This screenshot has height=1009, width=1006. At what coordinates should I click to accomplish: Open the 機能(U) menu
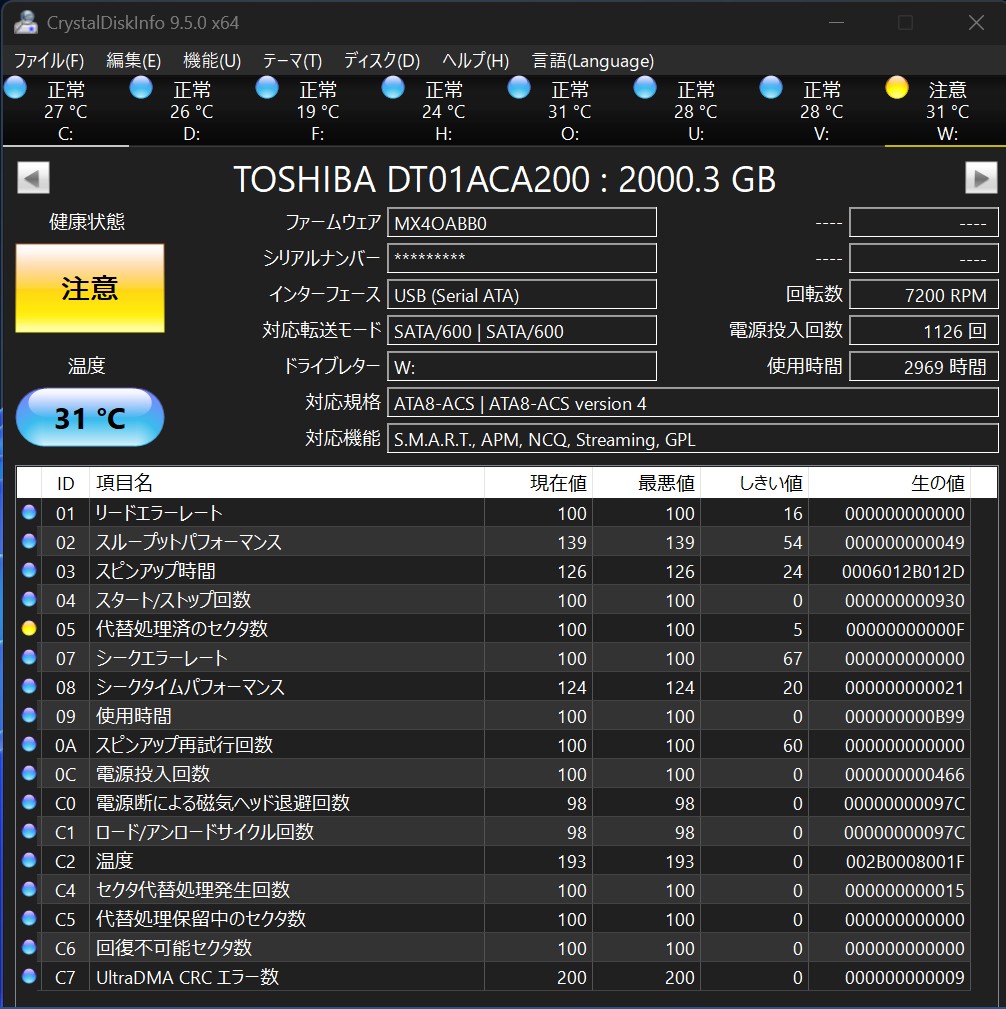coord(212,61)
